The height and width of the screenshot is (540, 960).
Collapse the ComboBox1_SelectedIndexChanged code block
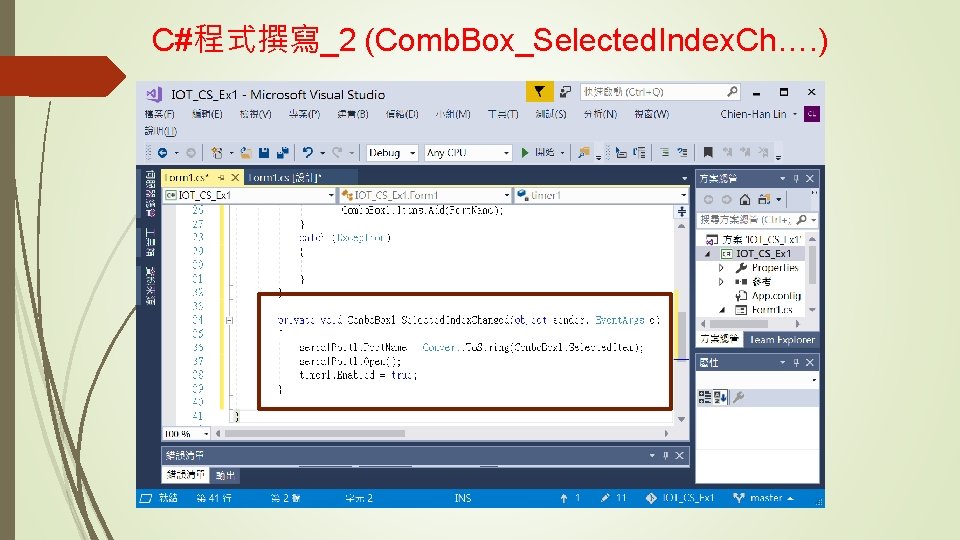[x=230, y=320]
